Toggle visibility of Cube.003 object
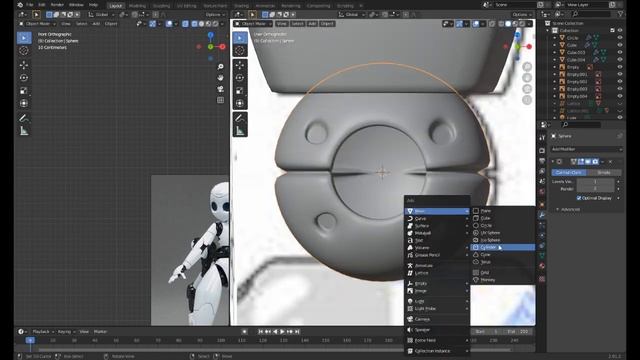Image resolution: width=640 pixels, height=360 pixels. (x=620, y=52)
